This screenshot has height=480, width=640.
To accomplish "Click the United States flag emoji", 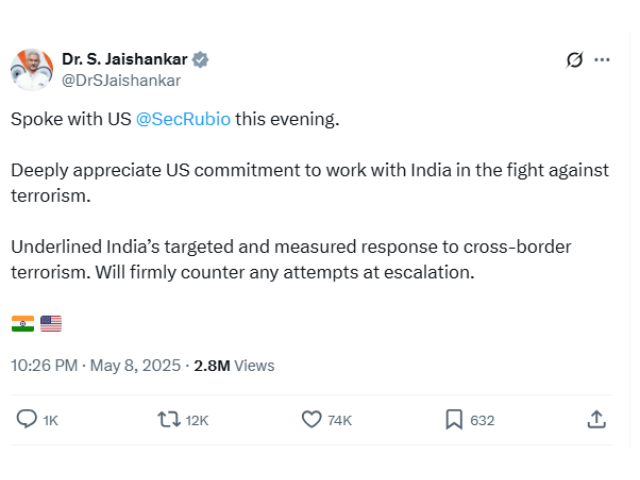I will click(x=51, y=323).
